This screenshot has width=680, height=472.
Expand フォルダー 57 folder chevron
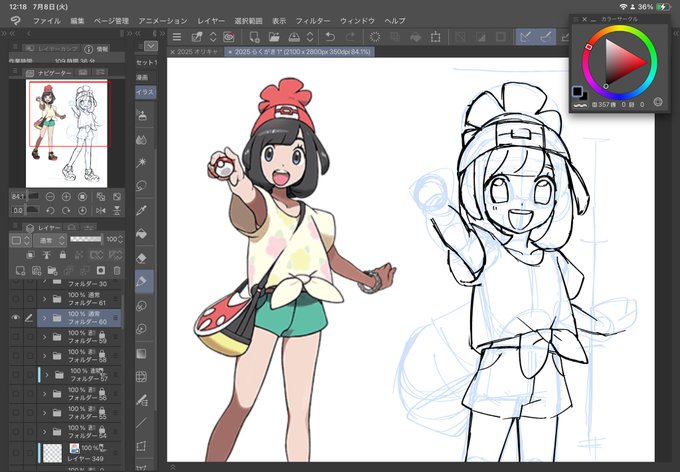[47, 374]
